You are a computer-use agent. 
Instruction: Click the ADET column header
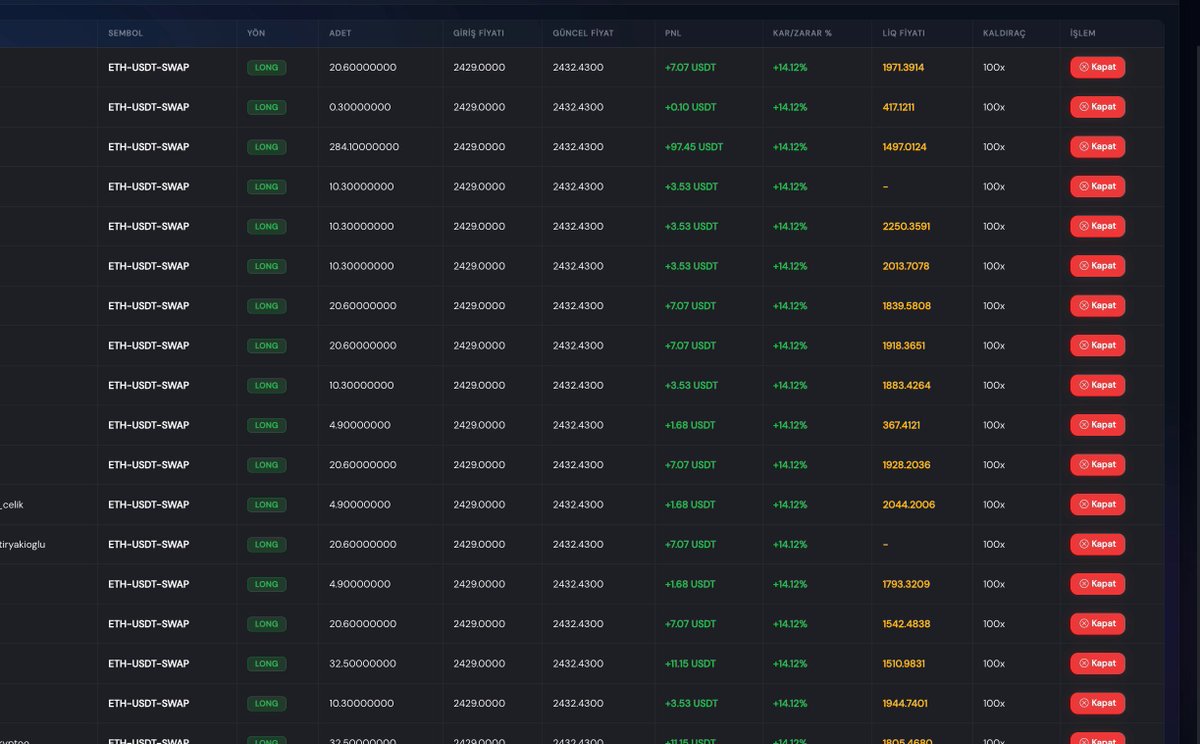click(x=340, y=33)
